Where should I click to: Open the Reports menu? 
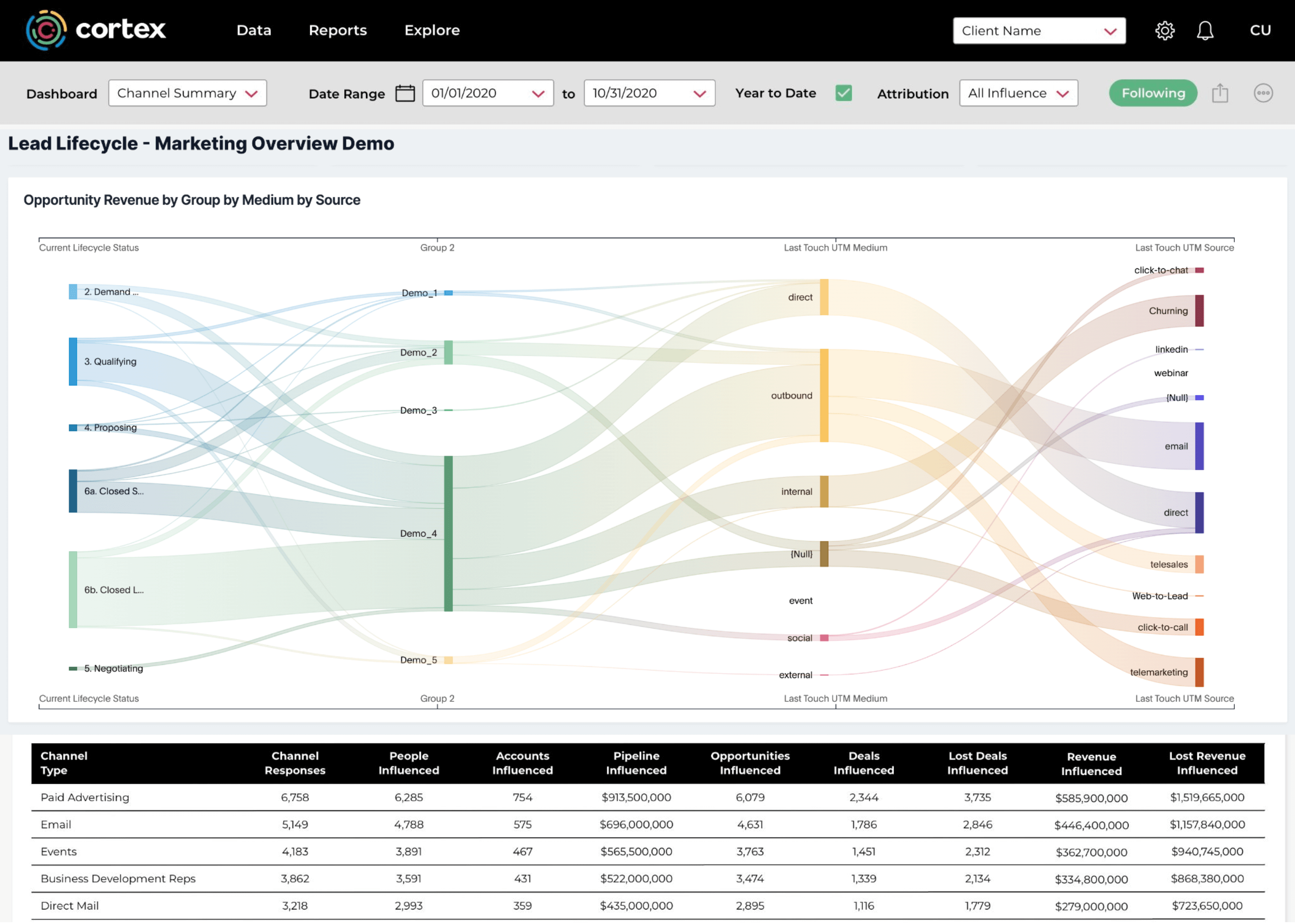coord(337,31)
